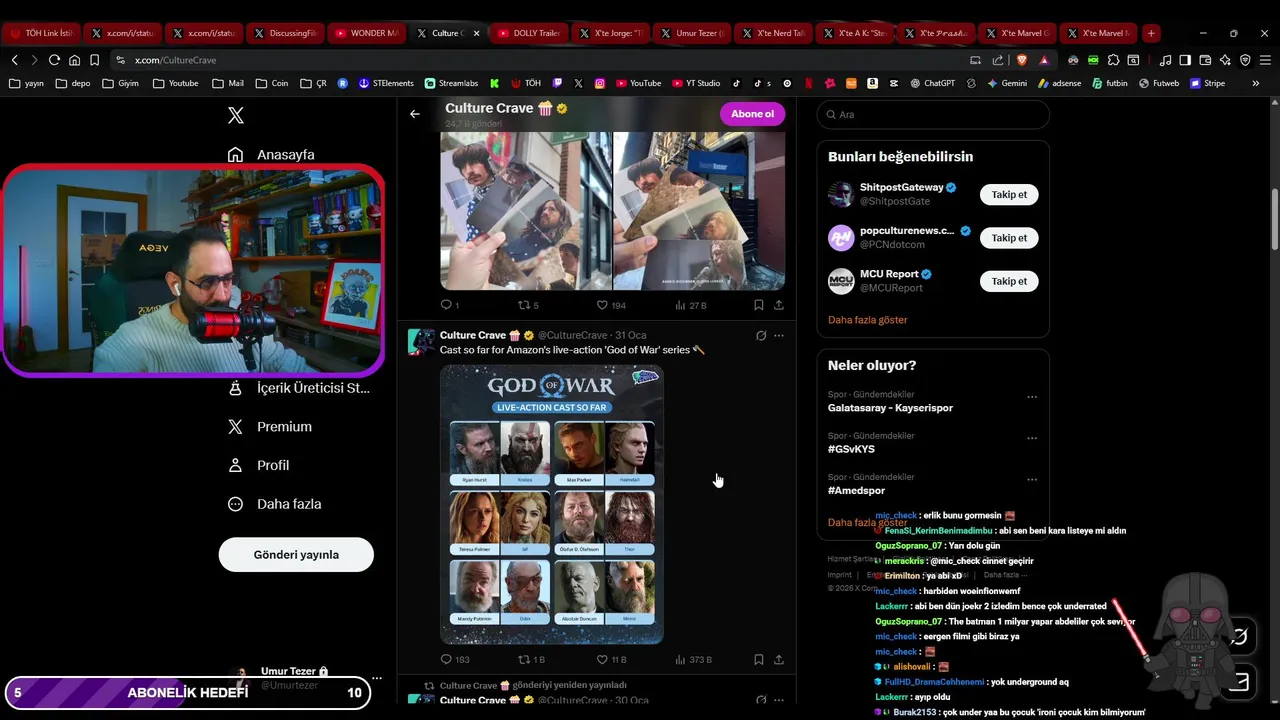This screenshot has height=720, width=1280.
Task: Reload the page in browser toolbar
Action: (x=54, y=60)
